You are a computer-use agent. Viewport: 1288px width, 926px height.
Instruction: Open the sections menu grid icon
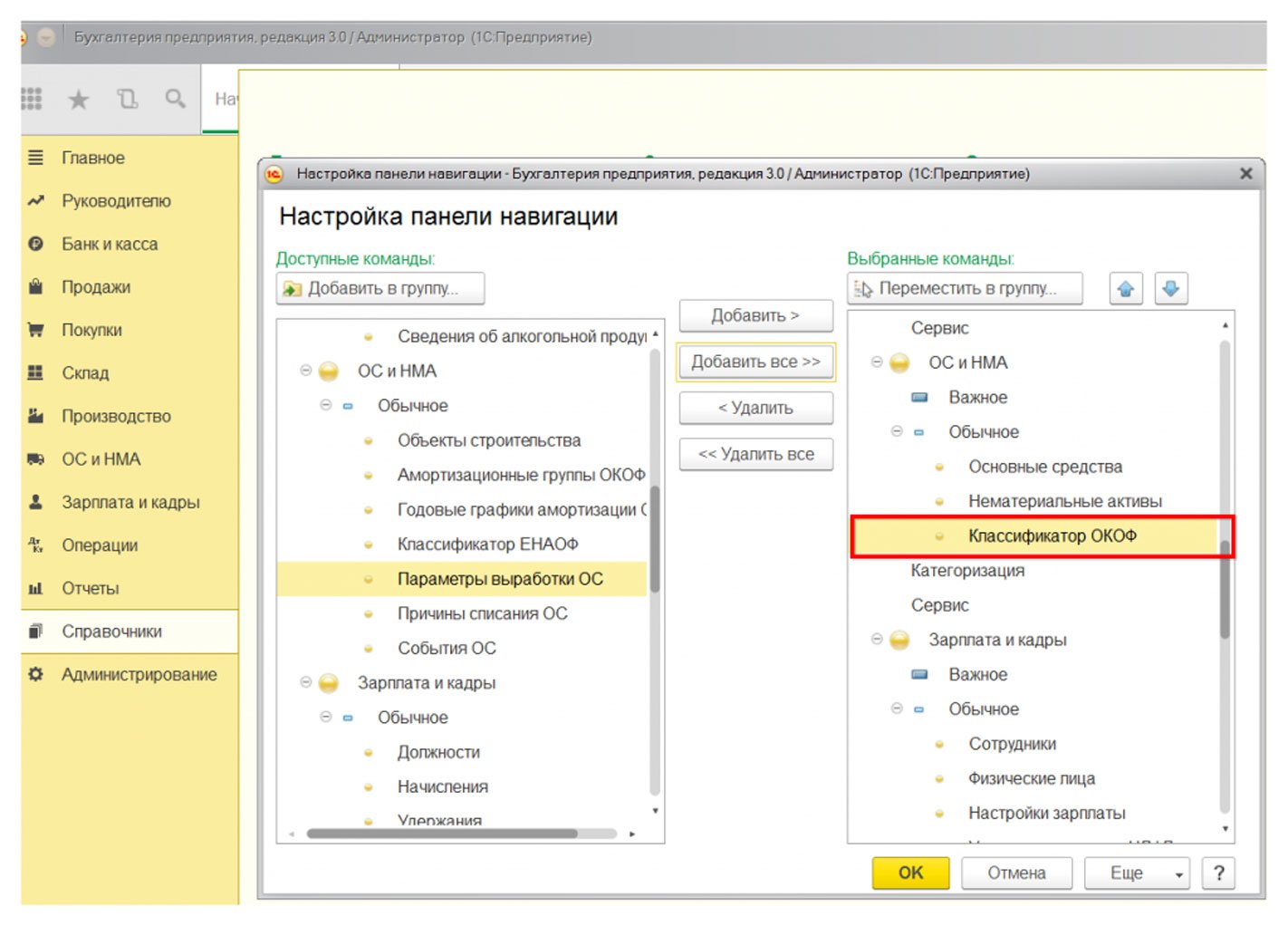[32, 99]
